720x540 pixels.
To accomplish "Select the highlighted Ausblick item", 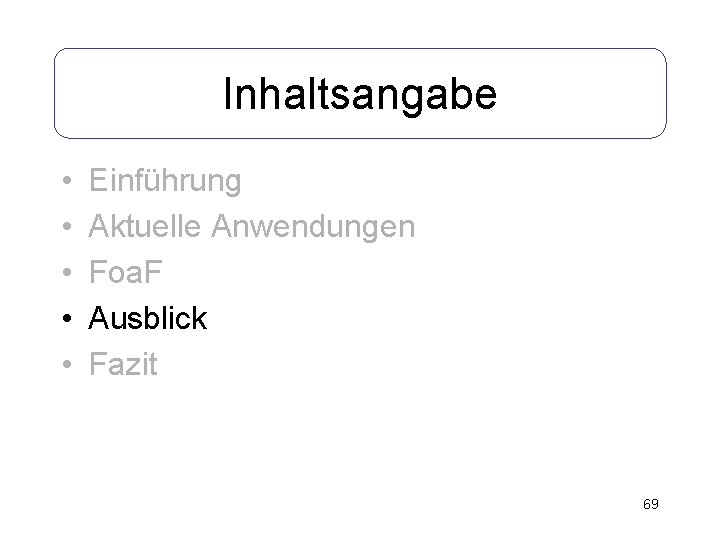I will pos(148,318).
